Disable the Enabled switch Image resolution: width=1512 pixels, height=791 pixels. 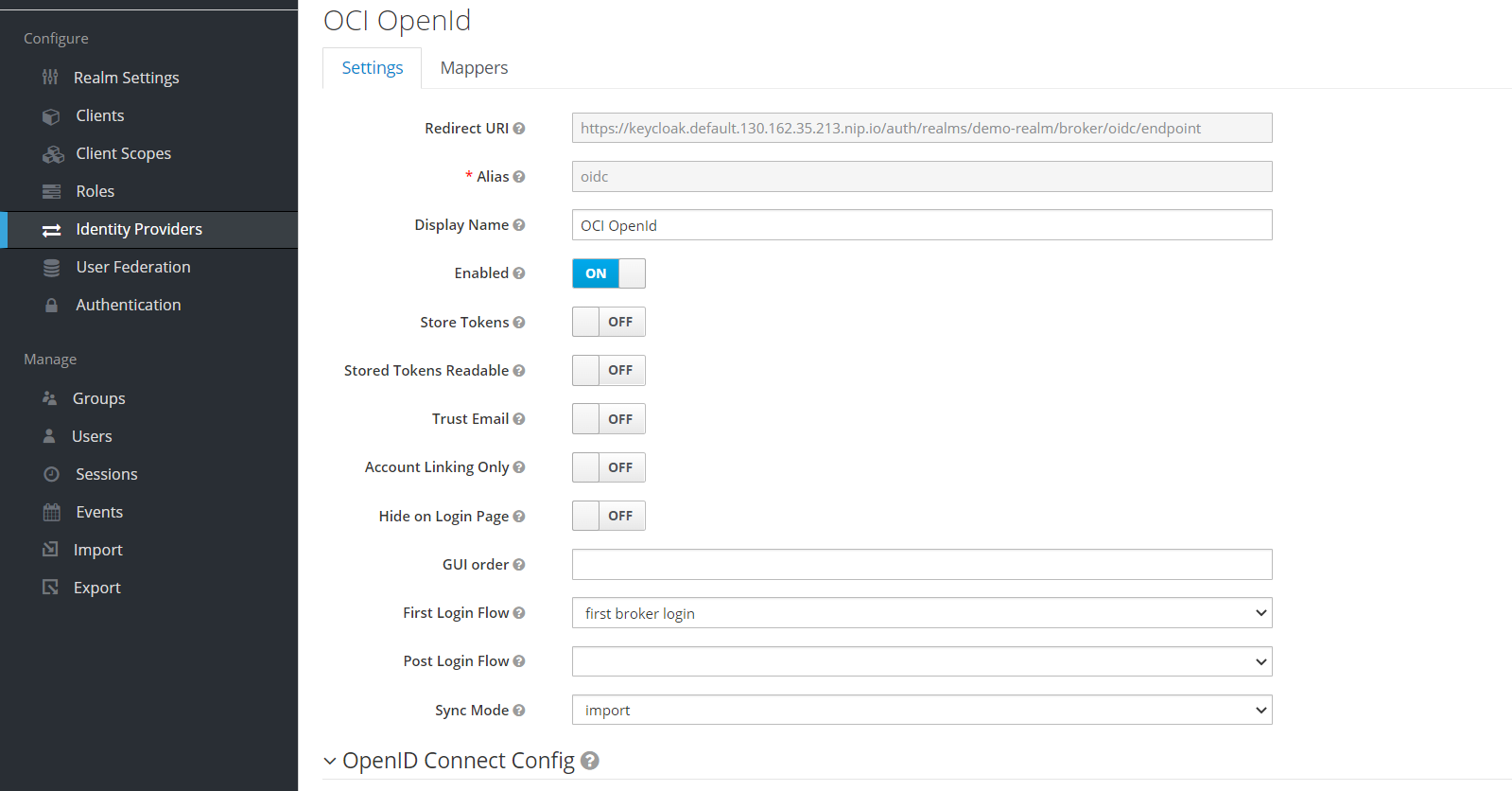click(x=609, y=273)
